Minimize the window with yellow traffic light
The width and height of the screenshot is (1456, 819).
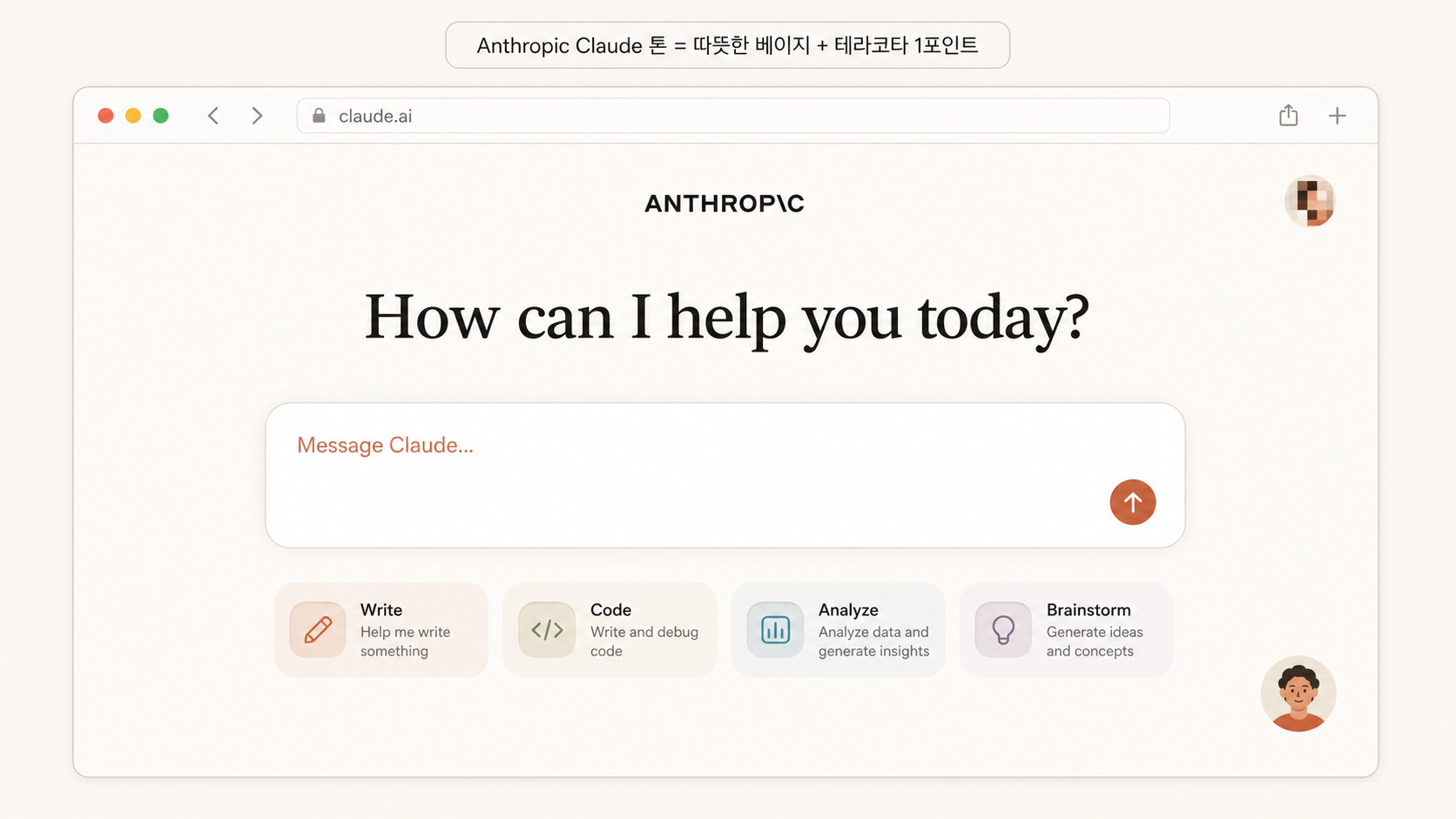(133, 116)
